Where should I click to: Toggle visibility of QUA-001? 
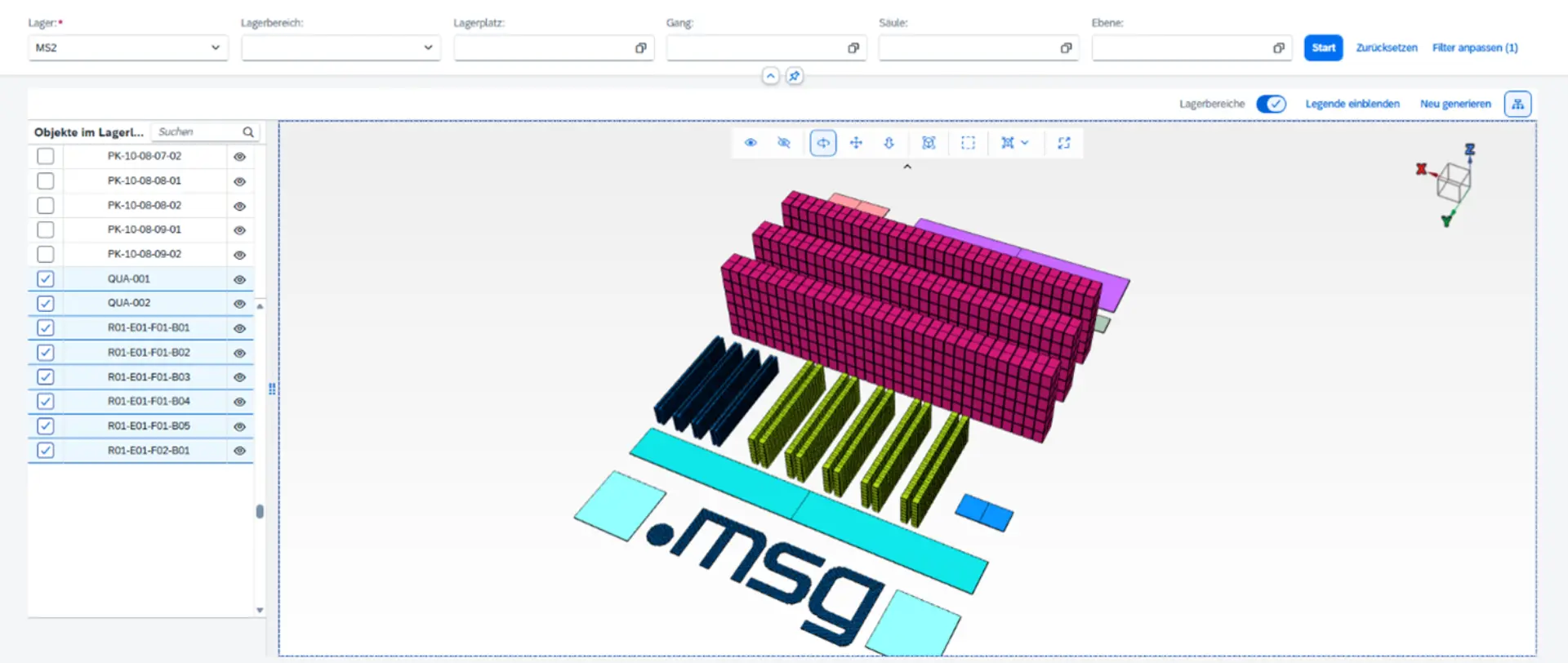coord(239,279)
